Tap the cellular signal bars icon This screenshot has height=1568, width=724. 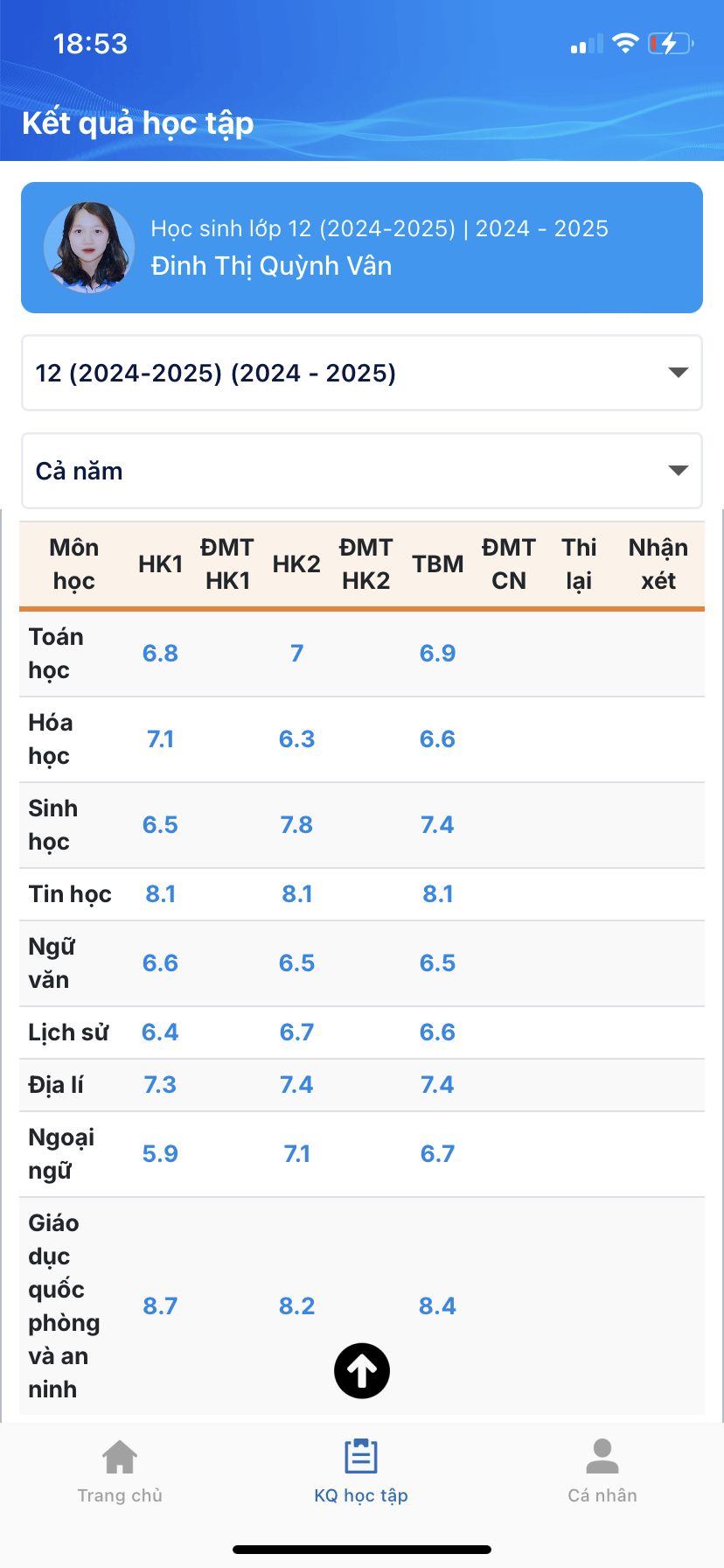pyautogui.click(x=587, y=44)
